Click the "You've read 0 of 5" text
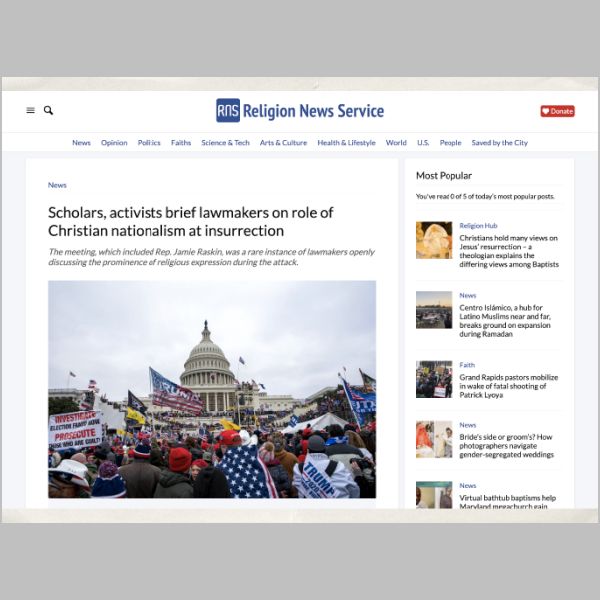Viewport: 600px width, 600px height. (x=485, y=196)
